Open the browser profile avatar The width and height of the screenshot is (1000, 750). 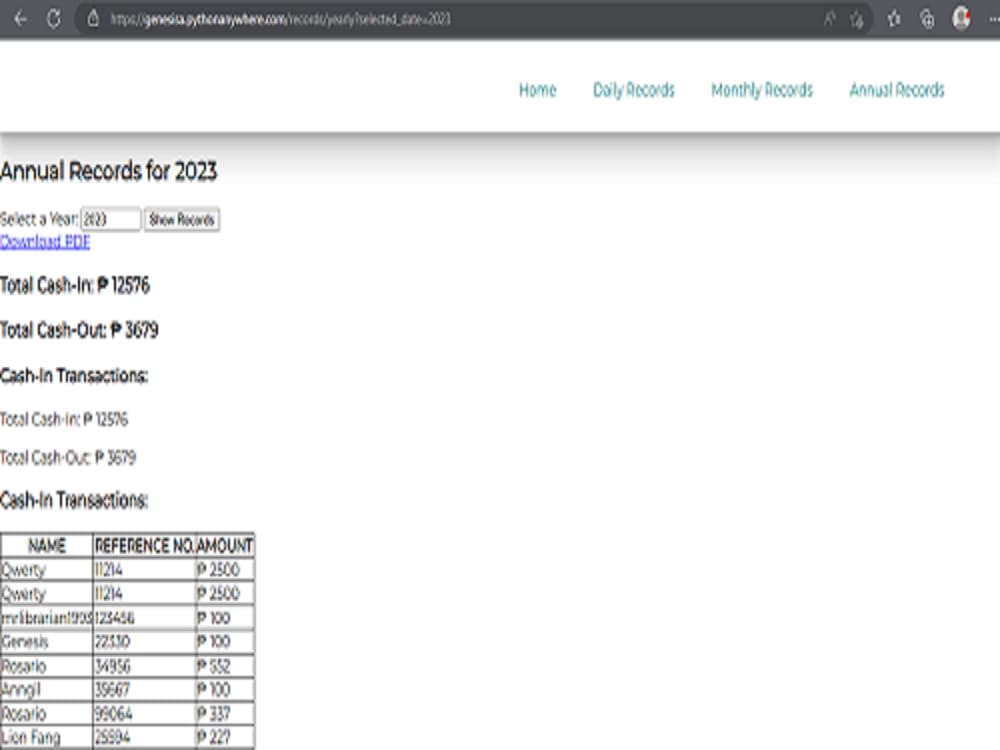(x=961, y=18)
